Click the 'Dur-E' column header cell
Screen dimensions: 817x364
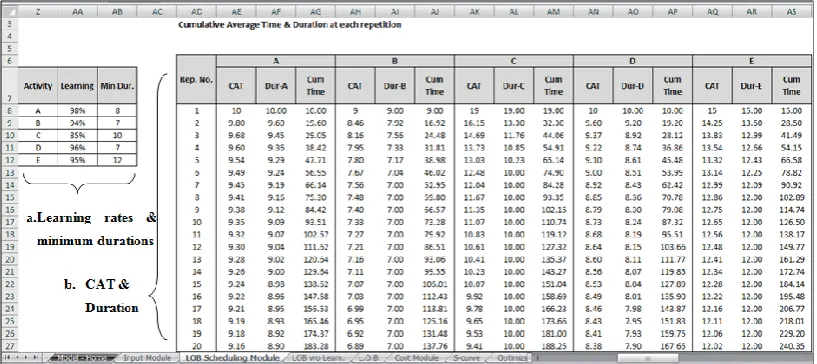[752, 85]
